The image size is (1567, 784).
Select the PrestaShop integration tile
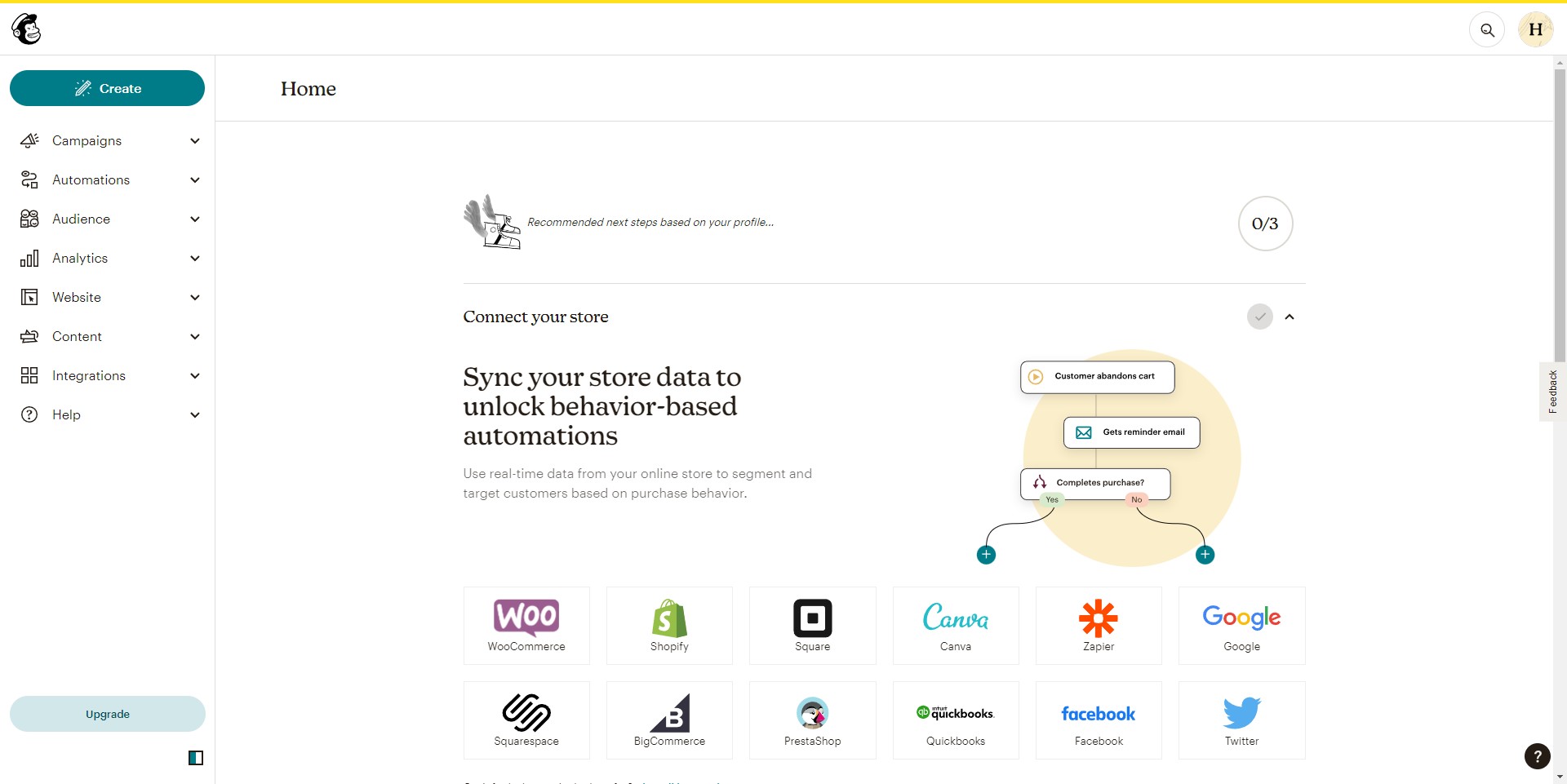(813, 720)
